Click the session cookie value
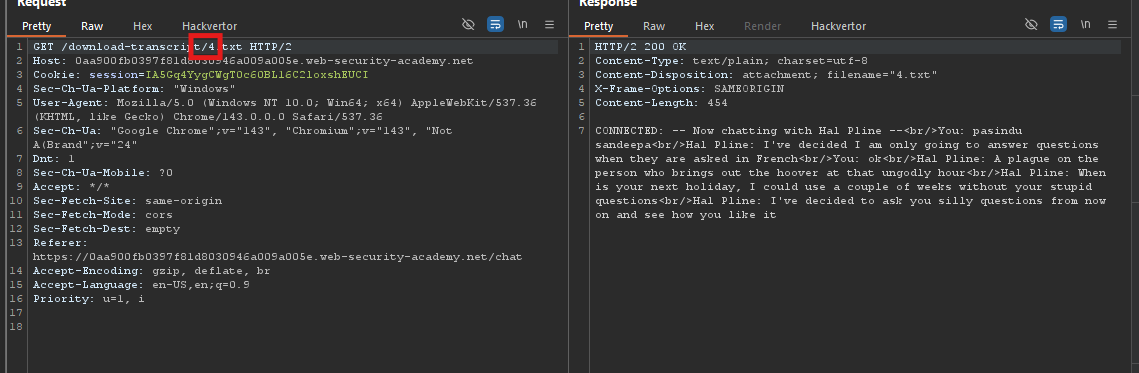Image resolution: width=1139 pixels, height=373 pixels. [x=257, y=75]
